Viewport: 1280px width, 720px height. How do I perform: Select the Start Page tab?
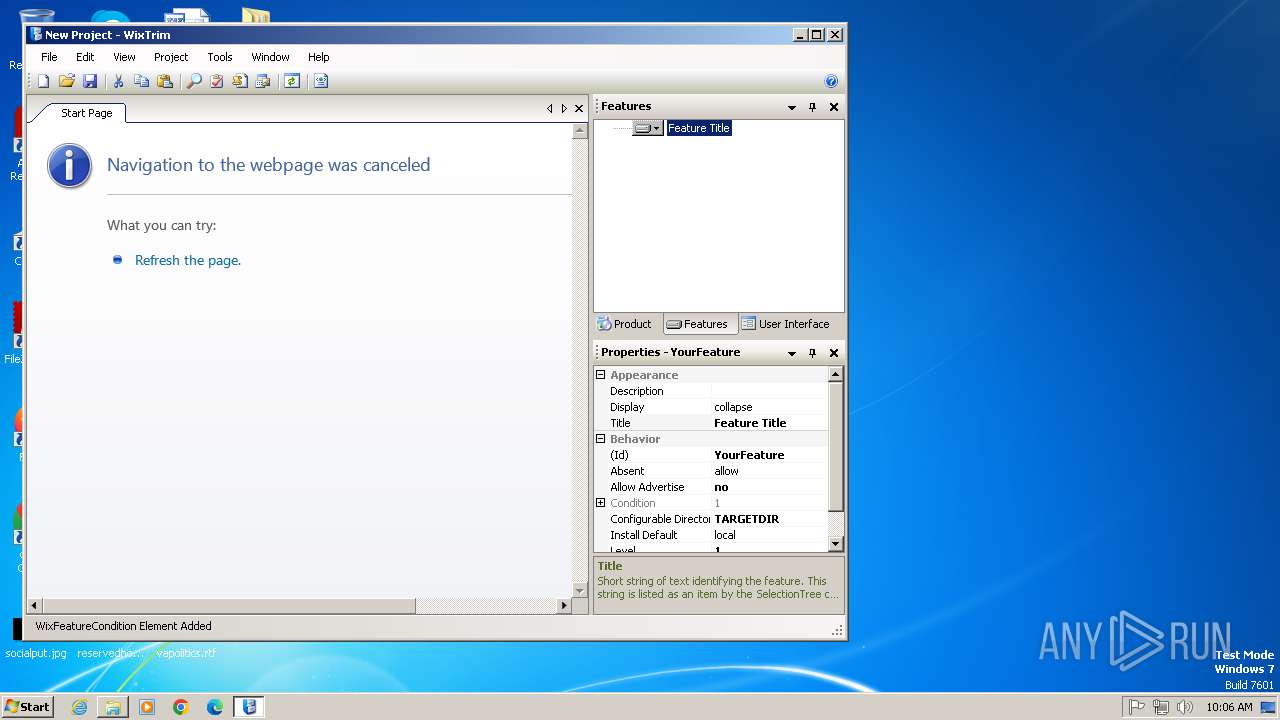point(86,113)
